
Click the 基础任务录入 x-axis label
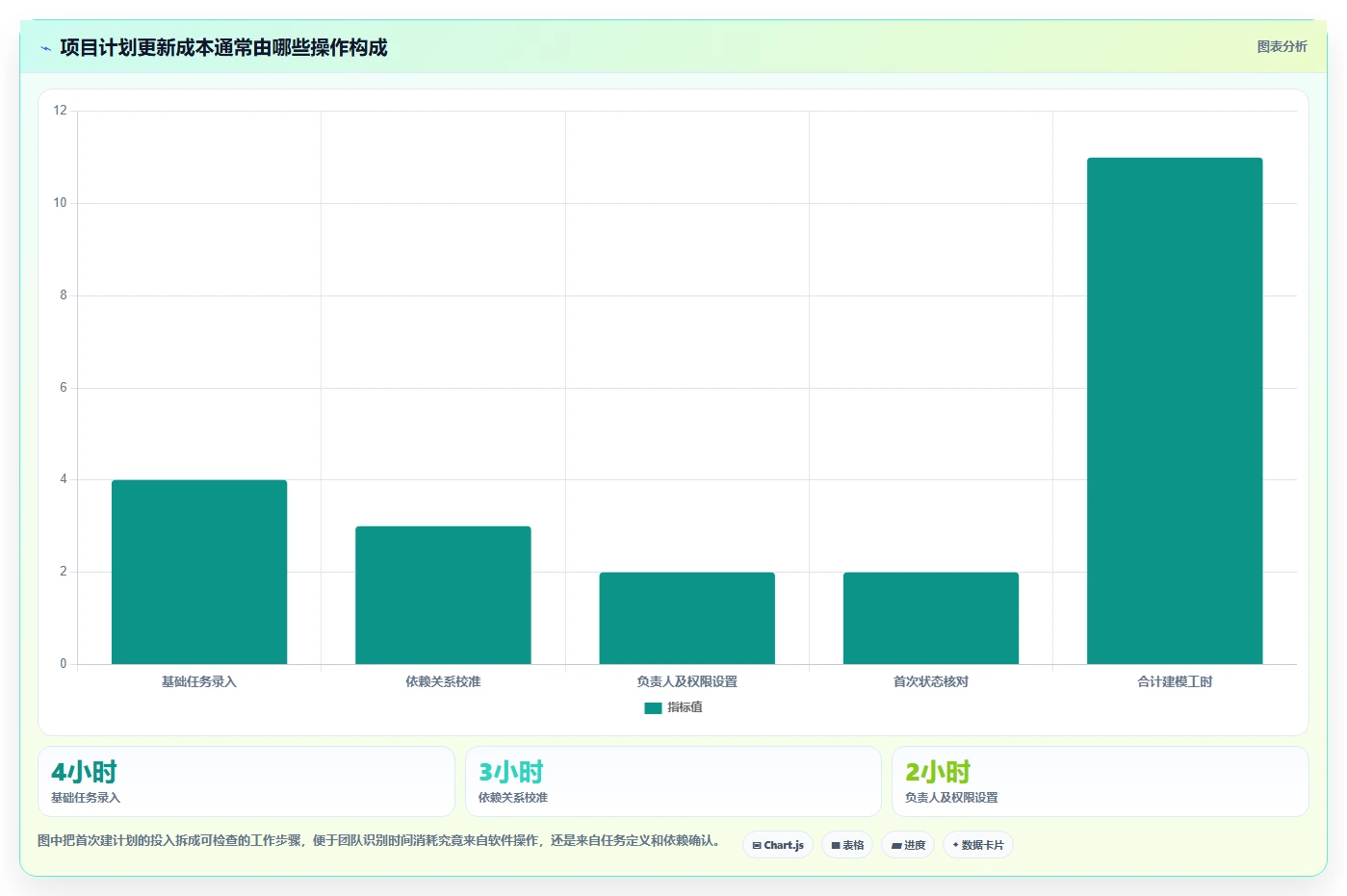(199, 681)
